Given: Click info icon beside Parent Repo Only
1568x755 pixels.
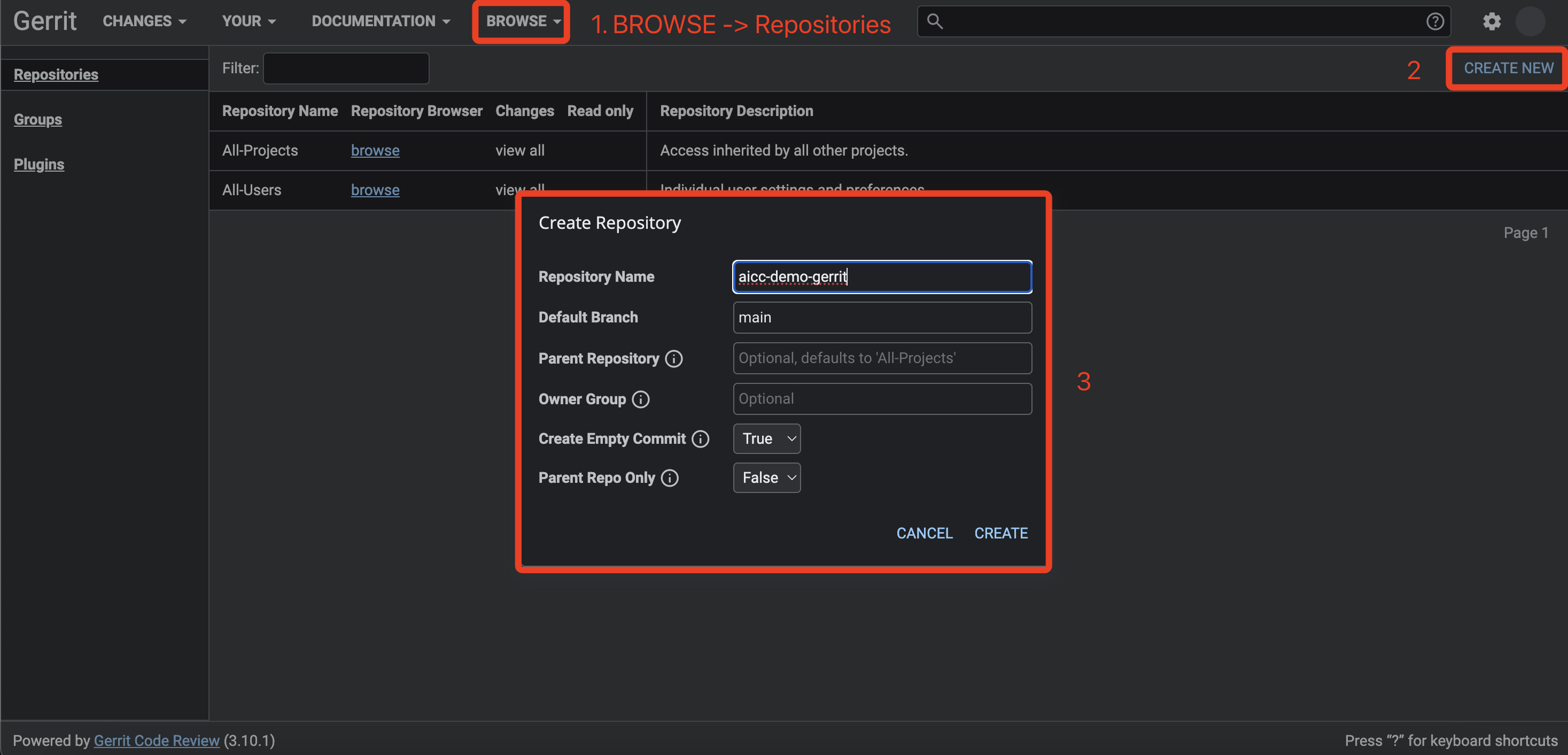Looking at the screenshot, I should (670, 478).
